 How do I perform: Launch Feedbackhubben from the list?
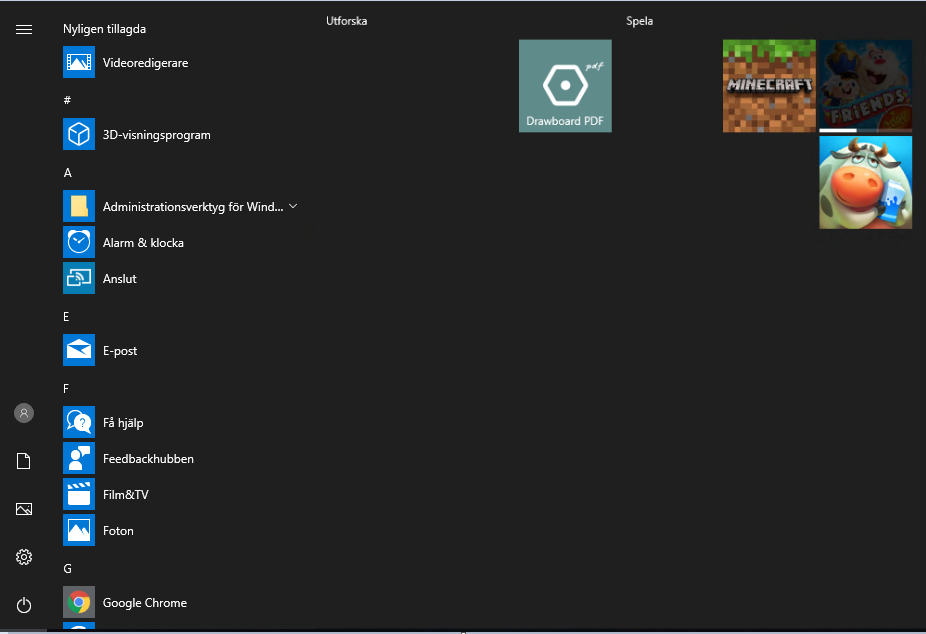click(79, 459)
